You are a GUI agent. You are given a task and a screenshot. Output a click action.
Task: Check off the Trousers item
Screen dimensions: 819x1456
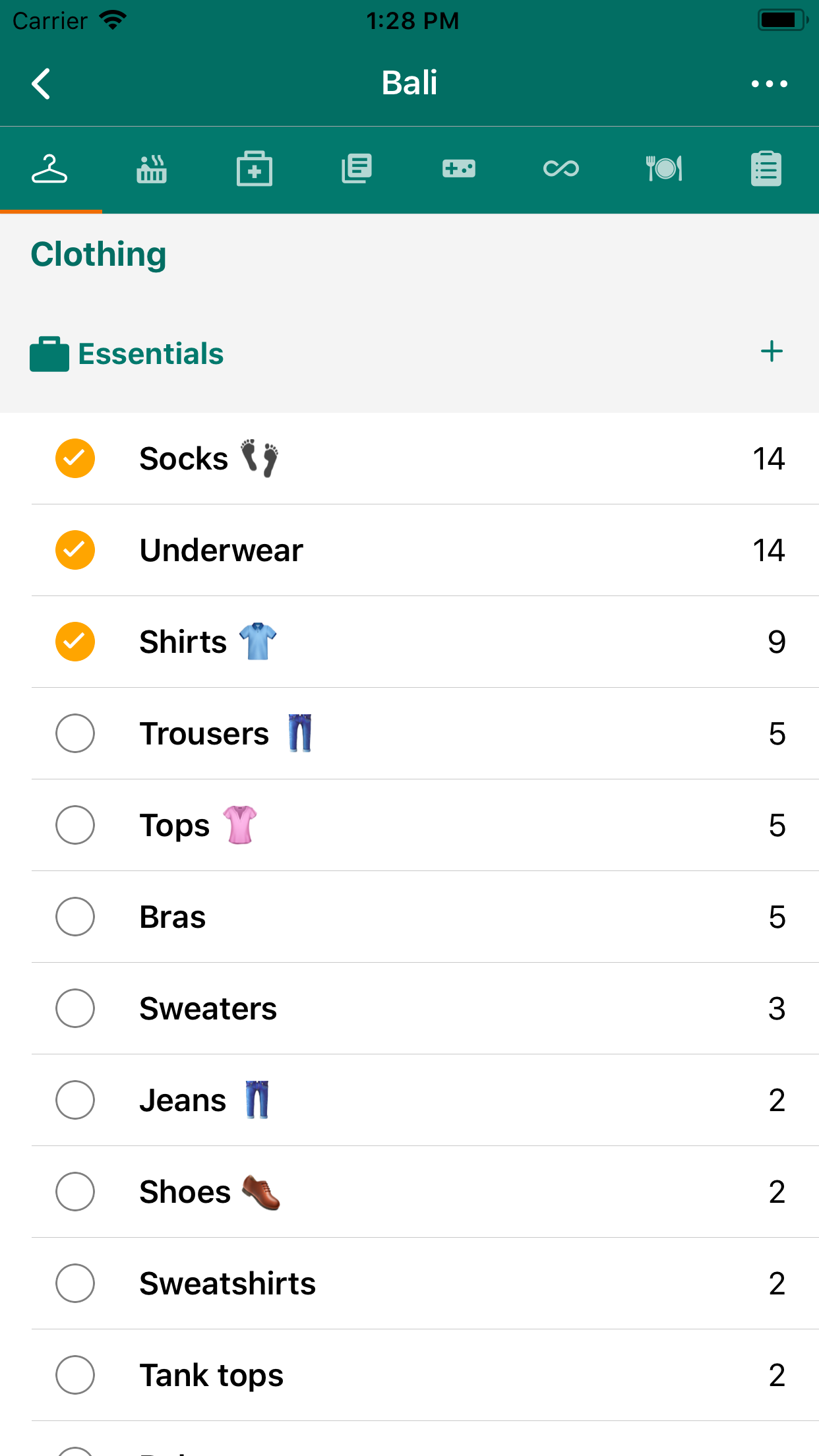pyautogui.click(x=75, y=733)
